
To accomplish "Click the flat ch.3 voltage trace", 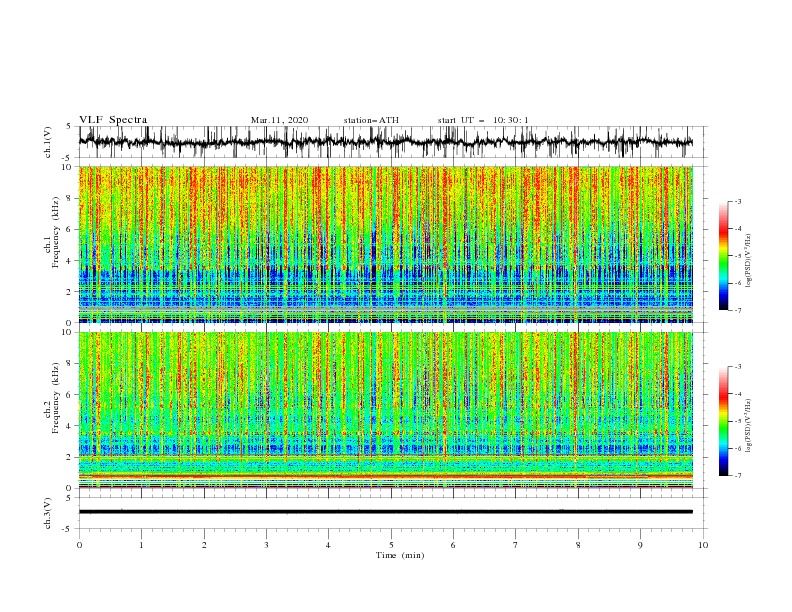I will (386, 512).
